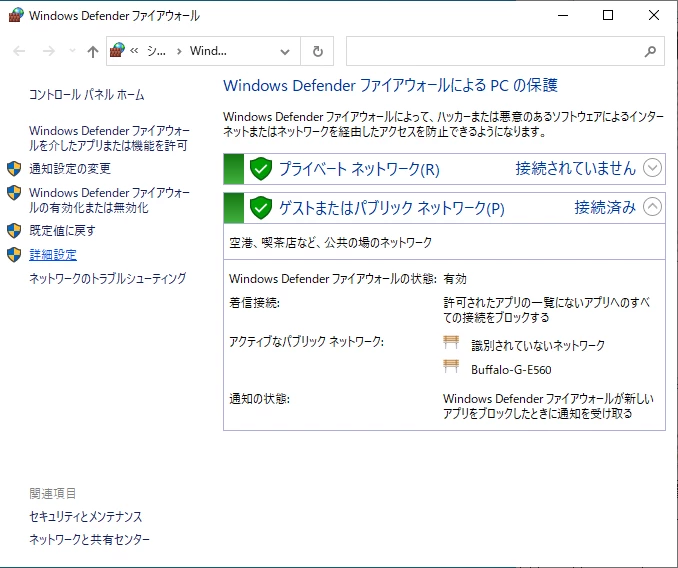Close the firewall window
Screen dimensions: 678x568
tap(654, 16)
